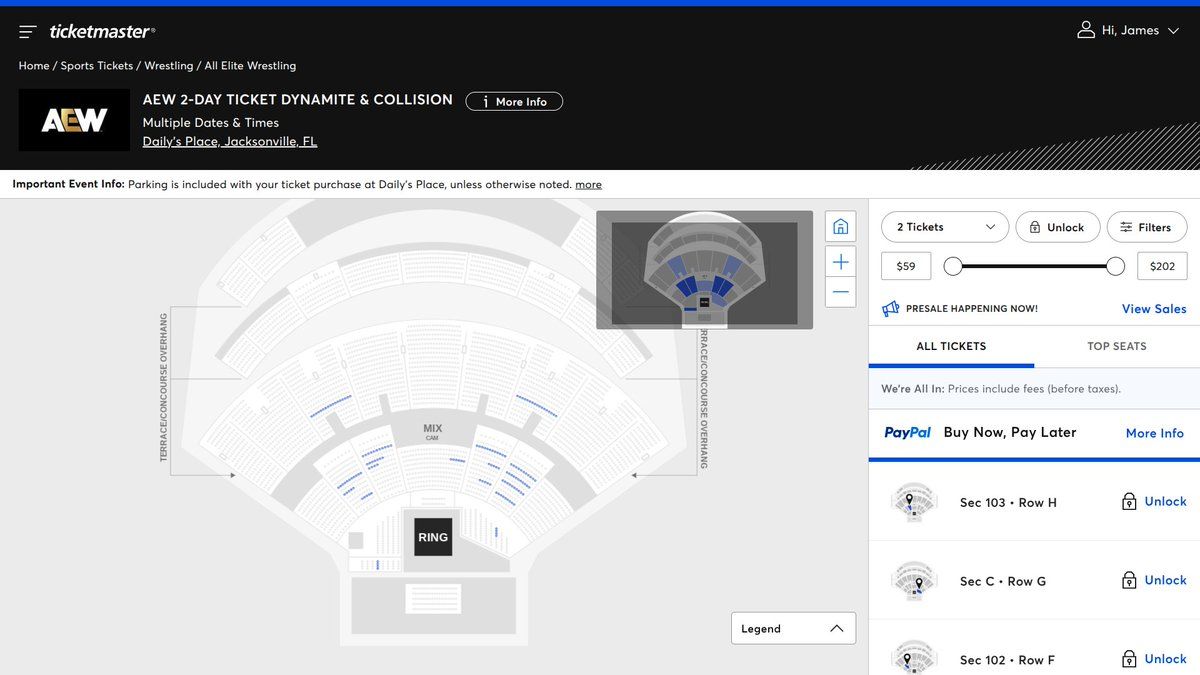Click the Wrestling breadcrumb link

click(x=169, y=65)
